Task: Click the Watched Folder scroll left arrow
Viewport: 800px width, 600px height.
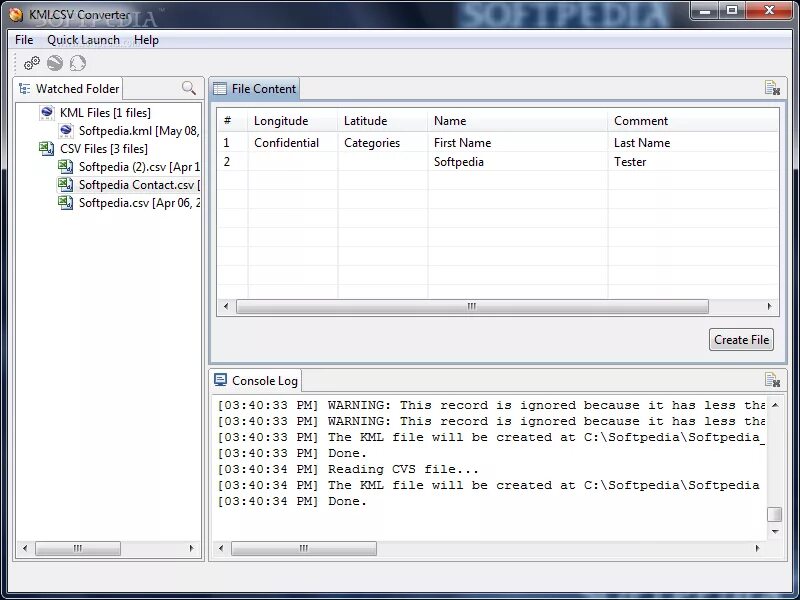Action: pos(25,548)
